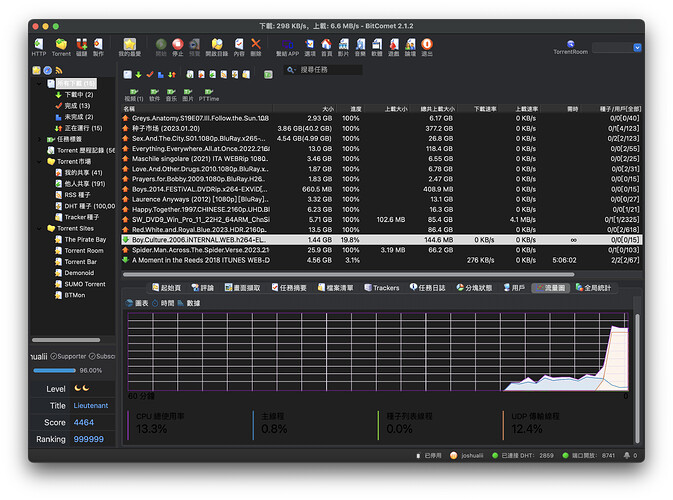Click the green terminal icon beside filter icons
This screenshot has height=500, width=673.
click(x=268, y=75)
